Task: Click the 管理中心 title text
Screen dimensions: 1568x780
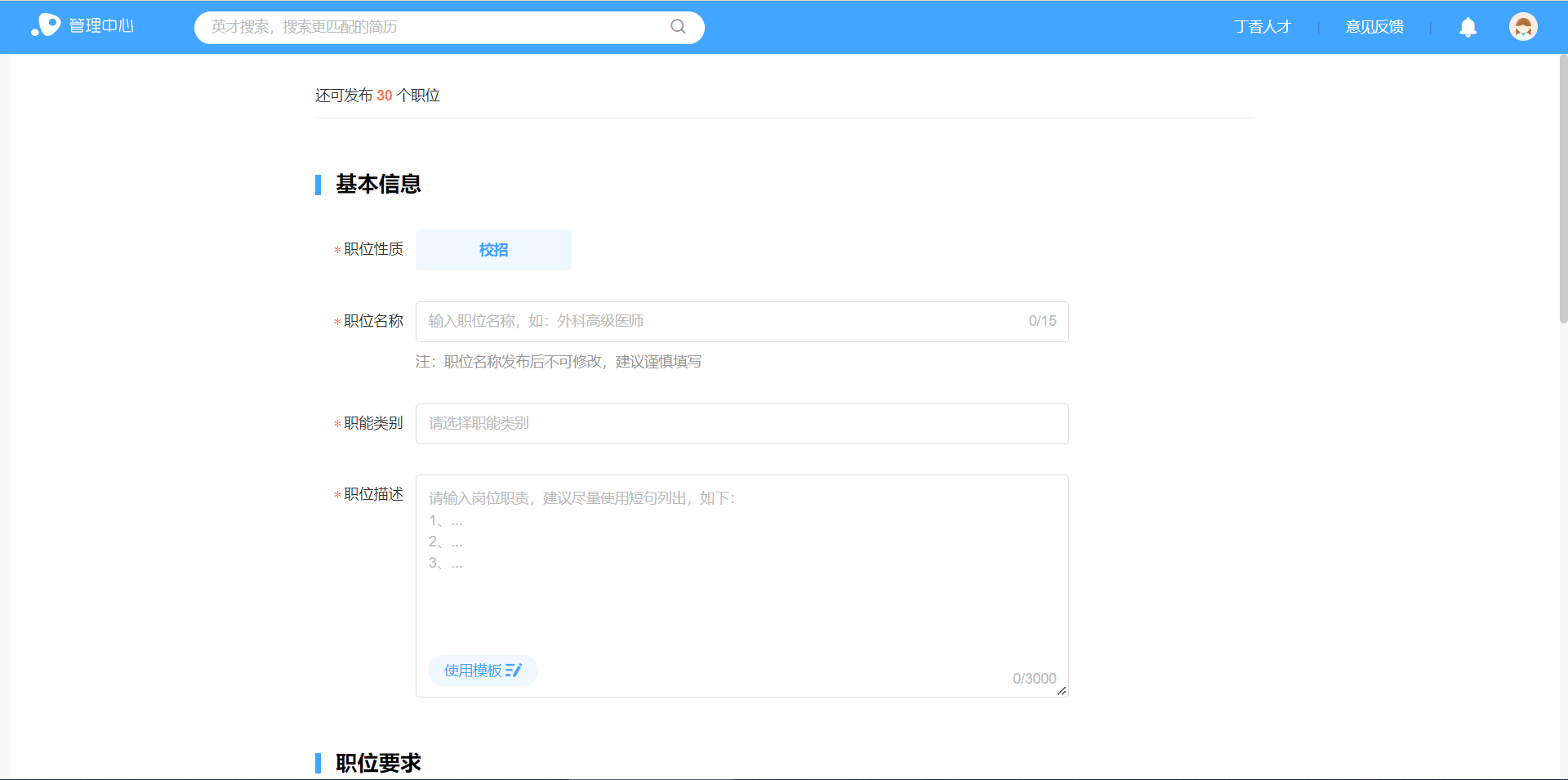Action: (101, 26)
